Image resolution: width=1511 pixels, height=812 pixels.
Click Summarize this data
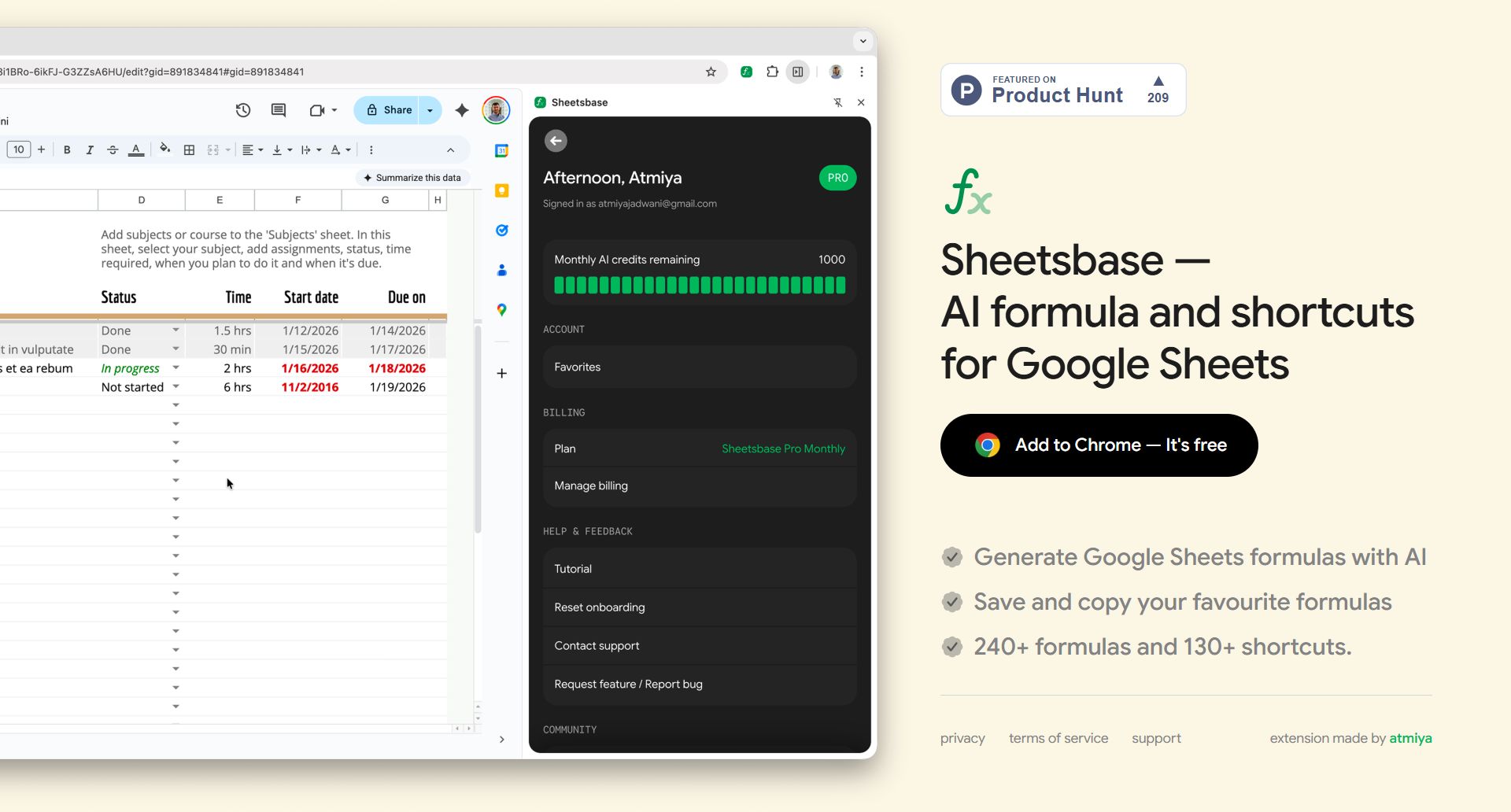[412, 178]
